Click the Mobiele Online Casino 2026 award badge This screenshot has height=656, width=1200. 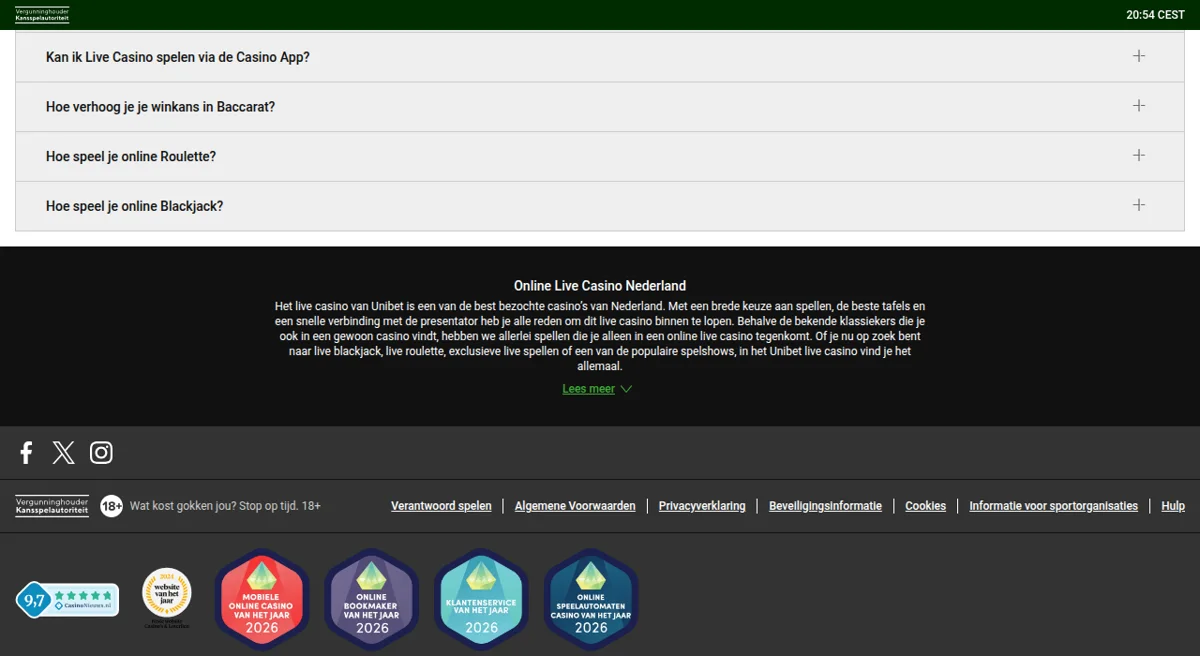[x=262, y=600]
